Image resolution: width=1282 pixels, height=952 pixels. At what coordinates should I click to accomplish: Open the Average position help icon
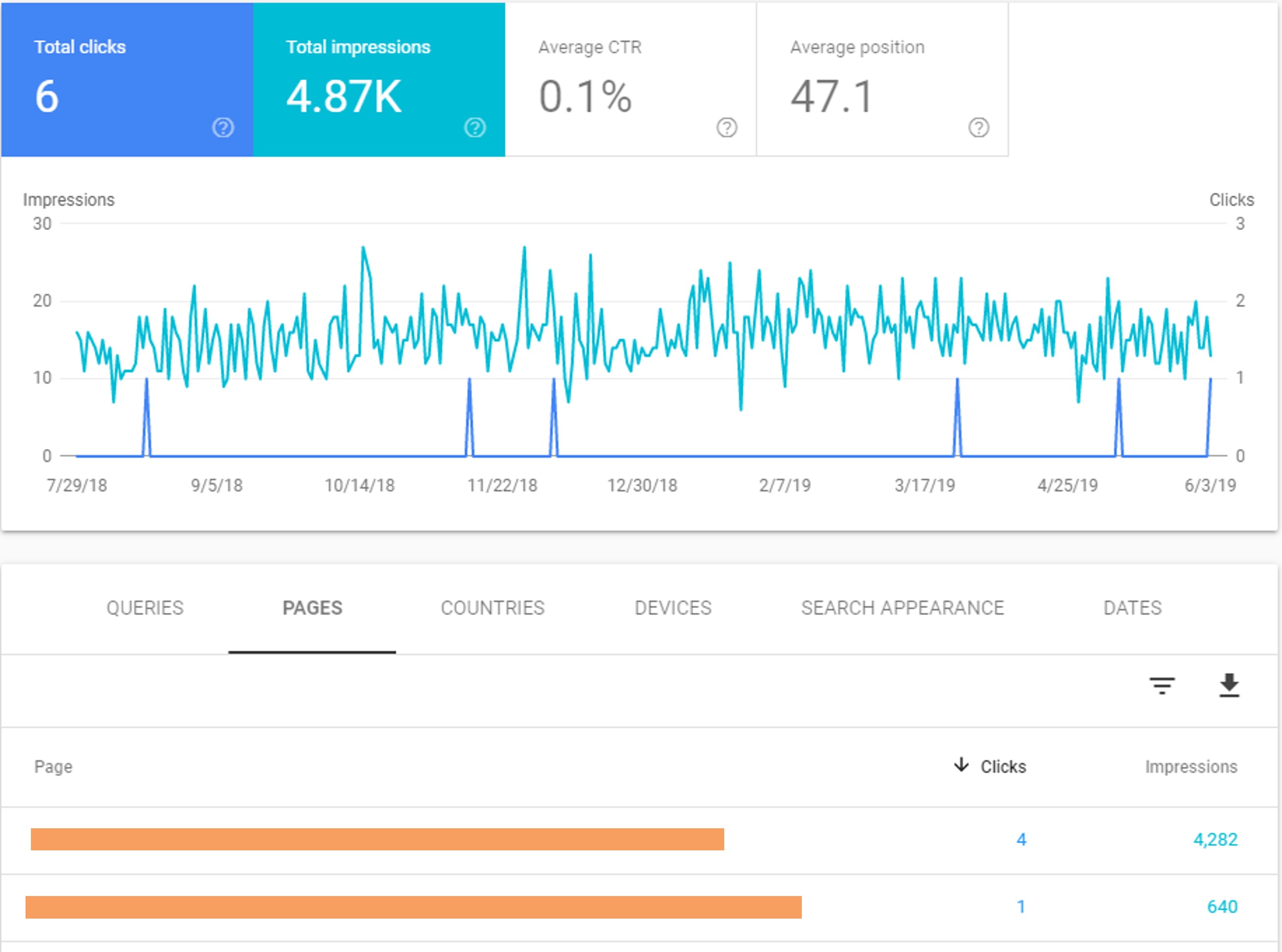pos(979,127)
